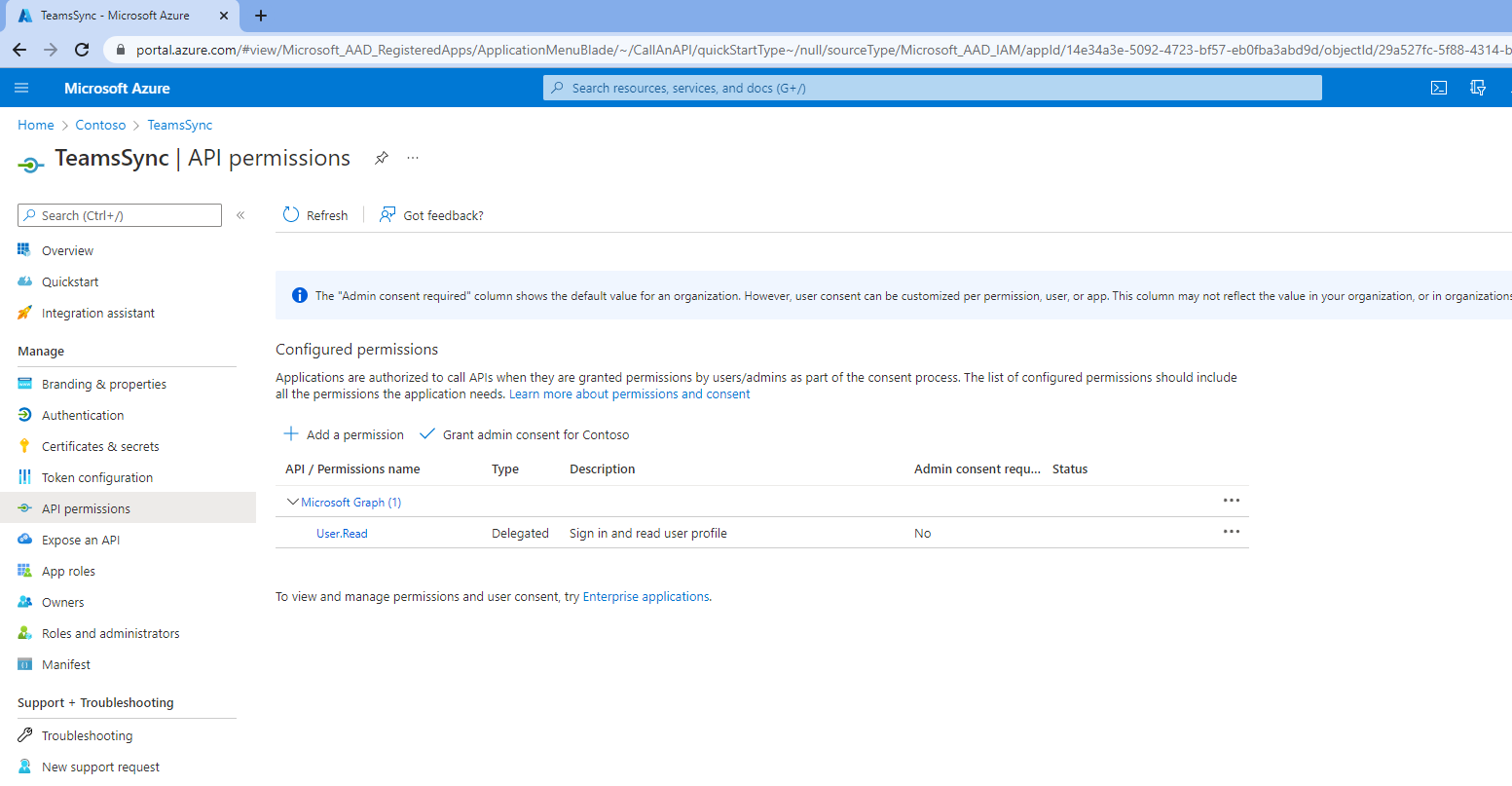Click the Authentication icon in sidebar

point(24,415)
